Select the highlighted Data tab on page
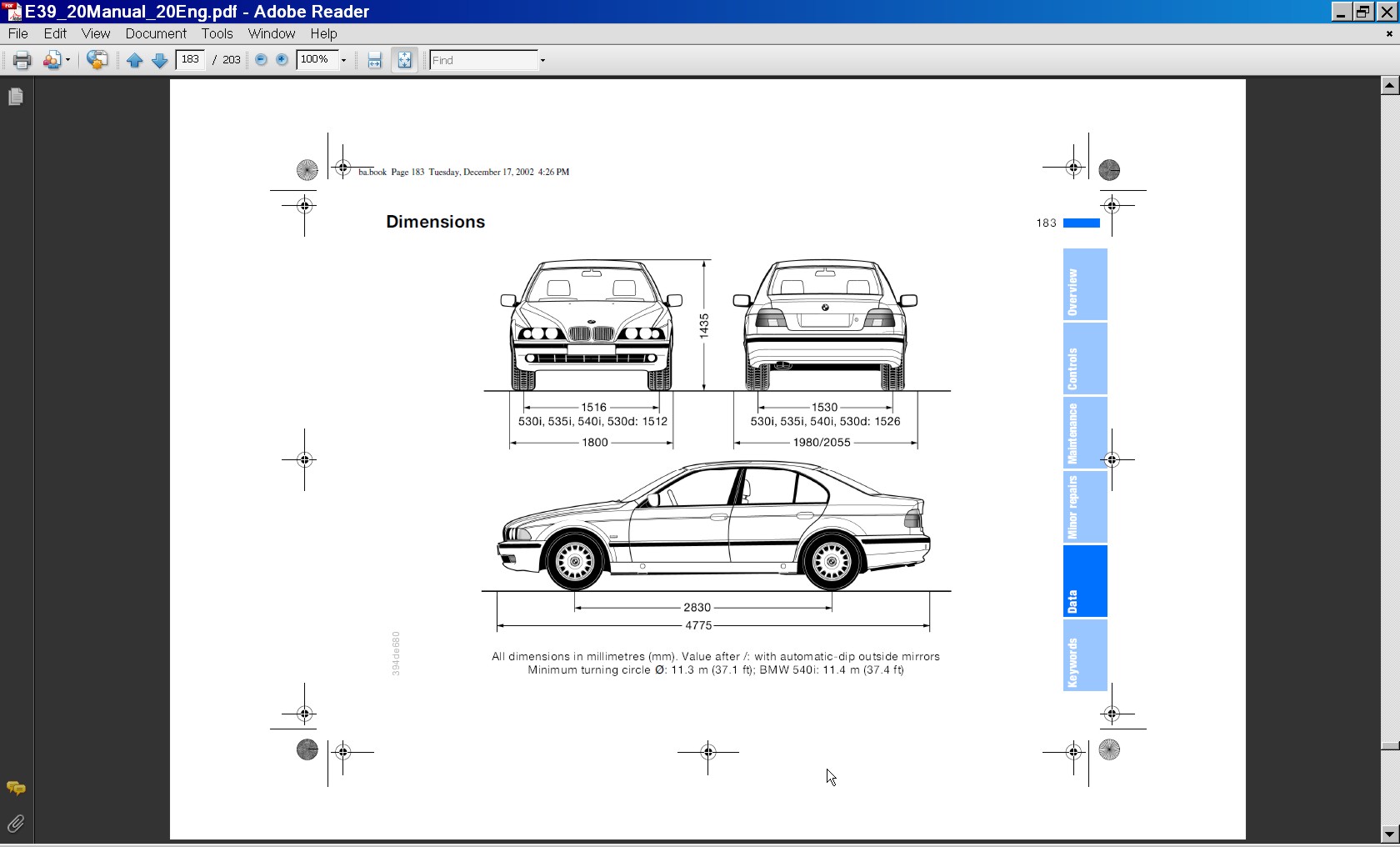Image resolution: width=1400 pixels, height=847 pixels. pyautogui.click(x=1085, y=581)
